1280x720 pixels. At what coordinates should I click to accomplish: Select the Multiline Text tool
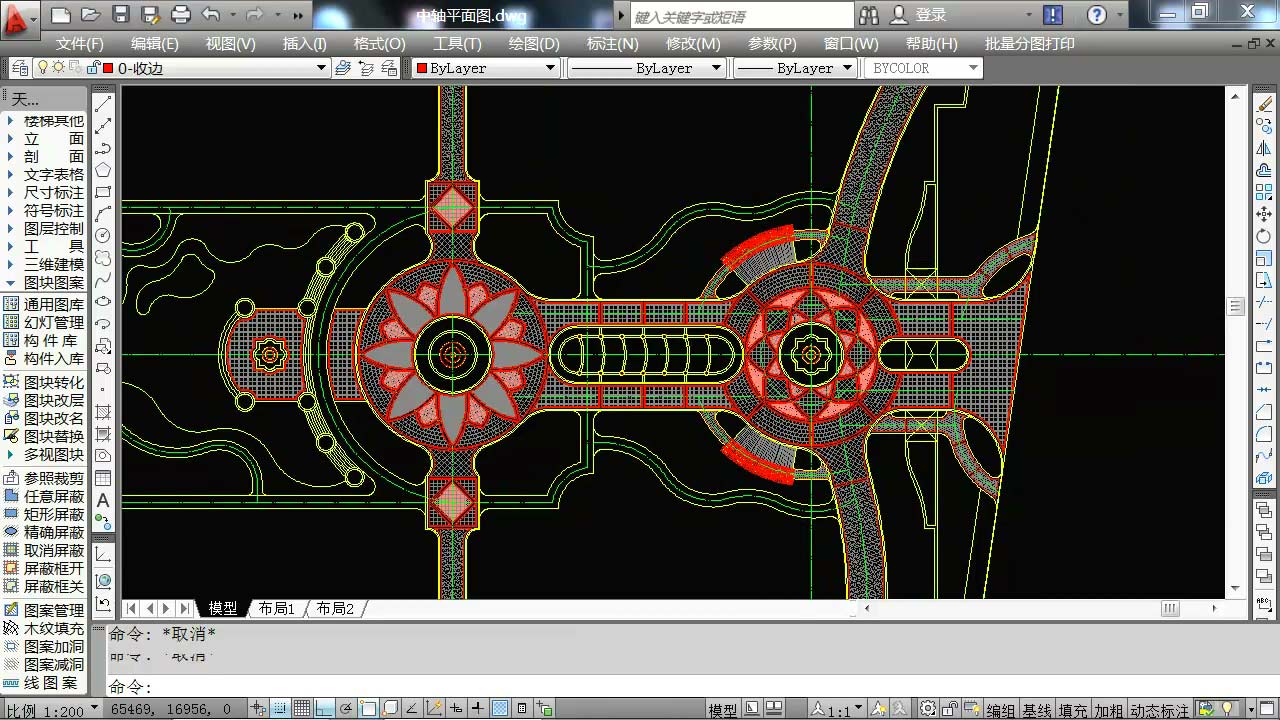point(103,500)
